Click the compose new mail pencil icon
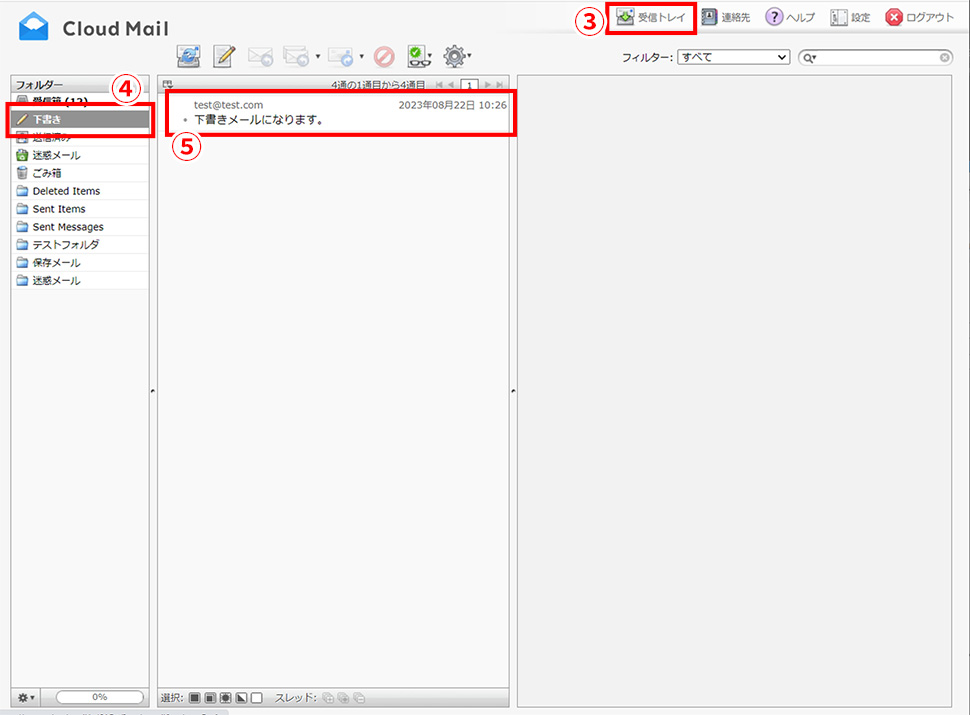 coord(224,57)
